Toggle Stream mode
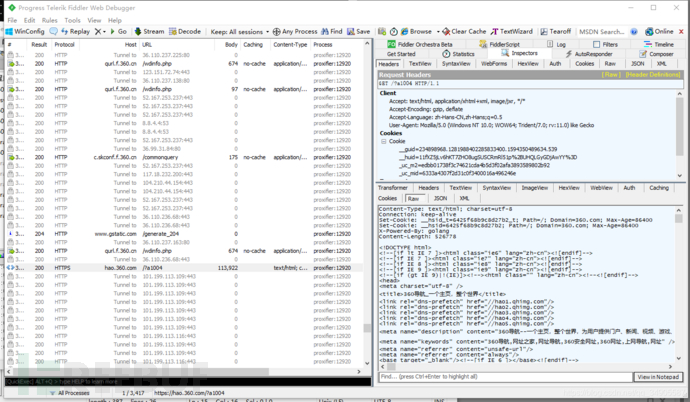This screenshot has width=690, height=402. point(149,32)
